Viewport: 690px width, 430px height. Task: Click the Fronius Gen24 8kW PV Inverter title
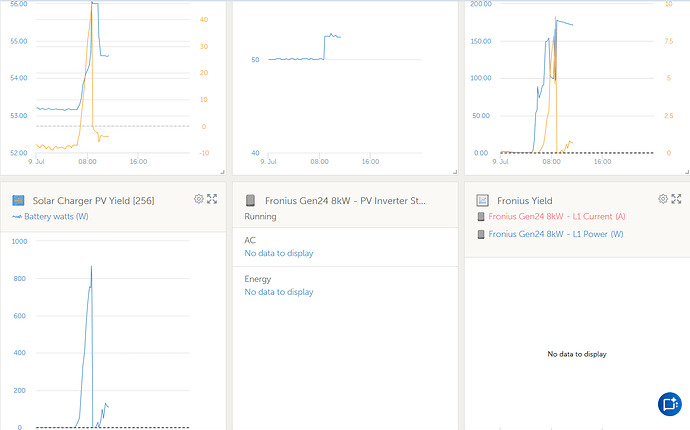pyautogui.click(x=340, y=201)
